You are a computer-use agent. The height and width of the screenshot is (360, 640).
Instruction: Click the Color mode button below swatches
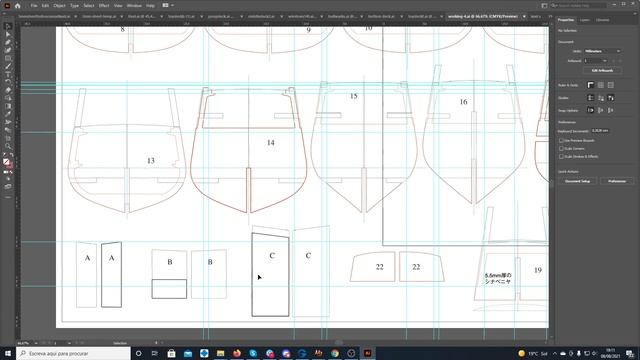tap(5, 172)
